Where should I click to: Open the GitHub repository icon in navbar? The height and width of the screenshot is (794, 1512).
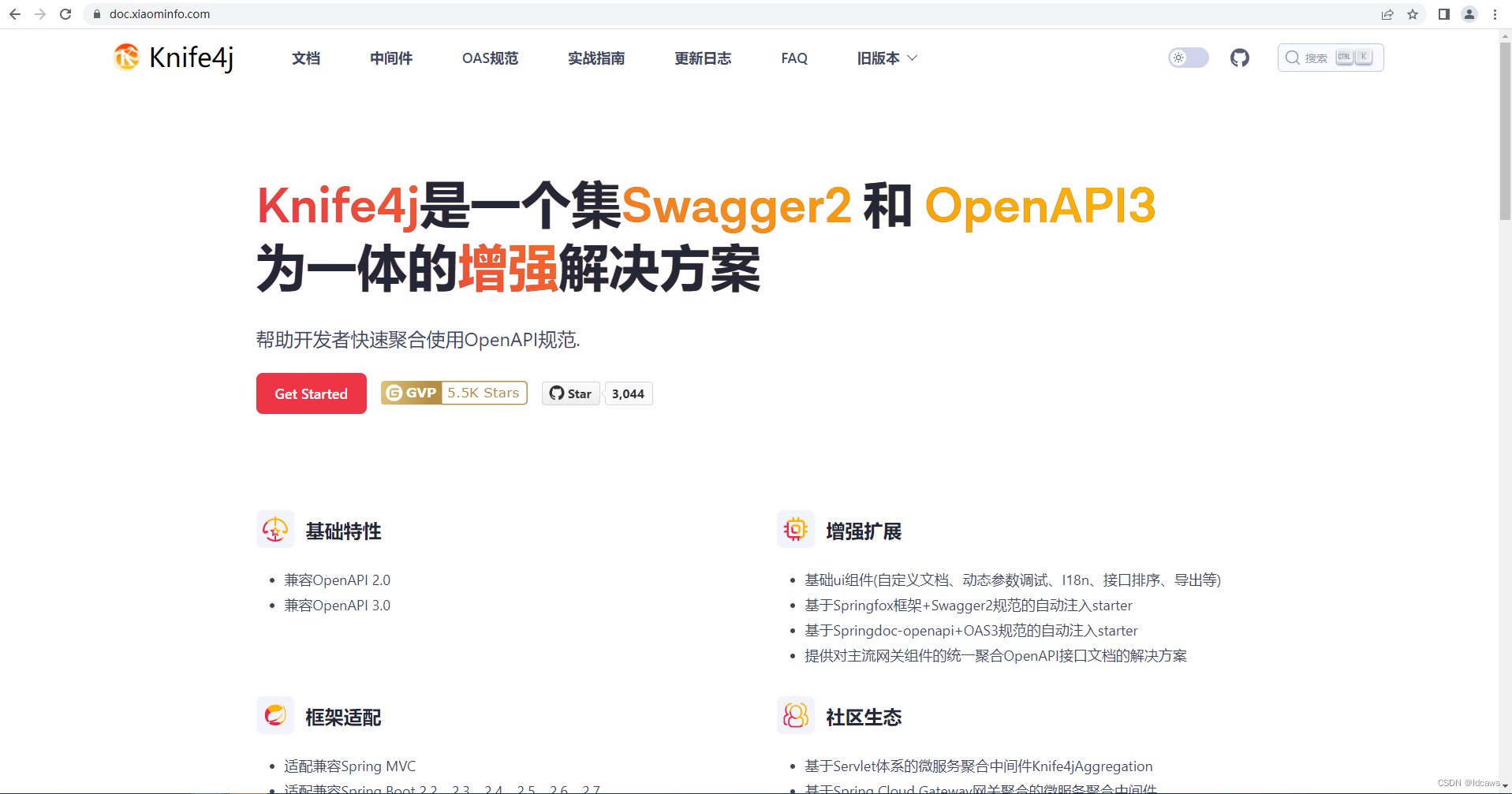(1240, 58)
